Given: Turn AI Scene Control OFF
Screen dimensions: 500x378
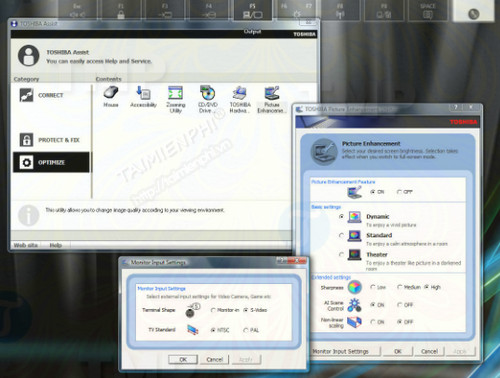Looking at the screenshot, I should click(x=399, y=305).
